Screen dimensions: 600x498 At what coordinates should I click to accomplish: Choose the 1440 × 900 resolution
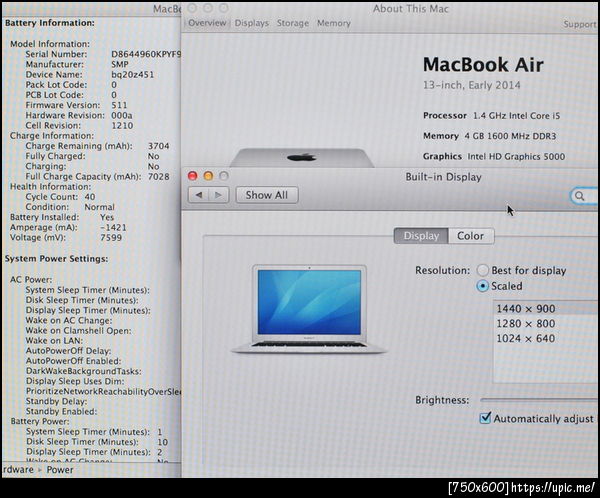click(x=545, y=309)
